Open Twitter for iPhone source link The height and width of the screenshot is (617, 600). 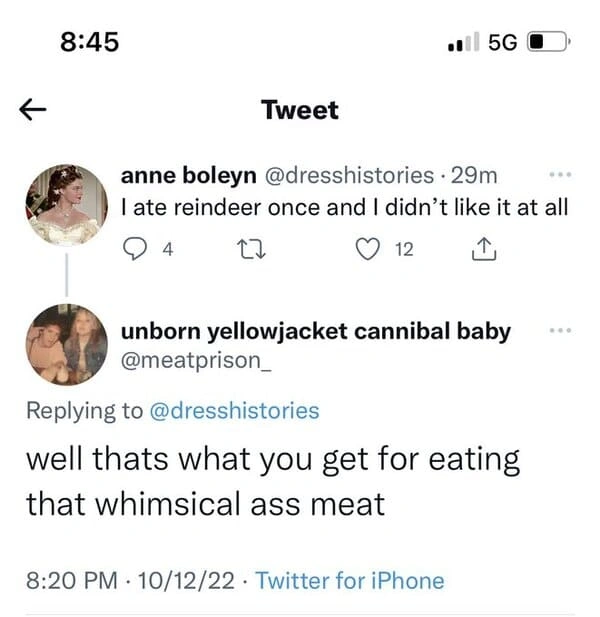pyautogui.click(x=350, y=581)
